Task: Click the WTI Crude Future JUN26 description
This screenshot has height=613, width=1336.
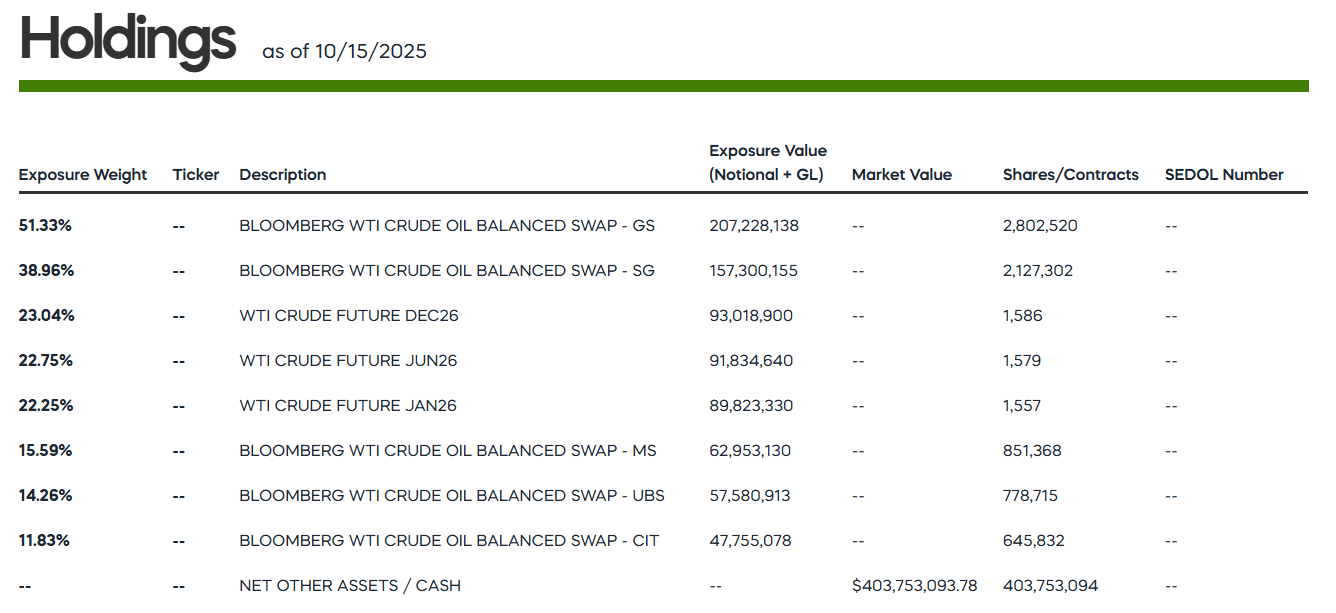Action: pyautogui.click(x=348, y=361)
